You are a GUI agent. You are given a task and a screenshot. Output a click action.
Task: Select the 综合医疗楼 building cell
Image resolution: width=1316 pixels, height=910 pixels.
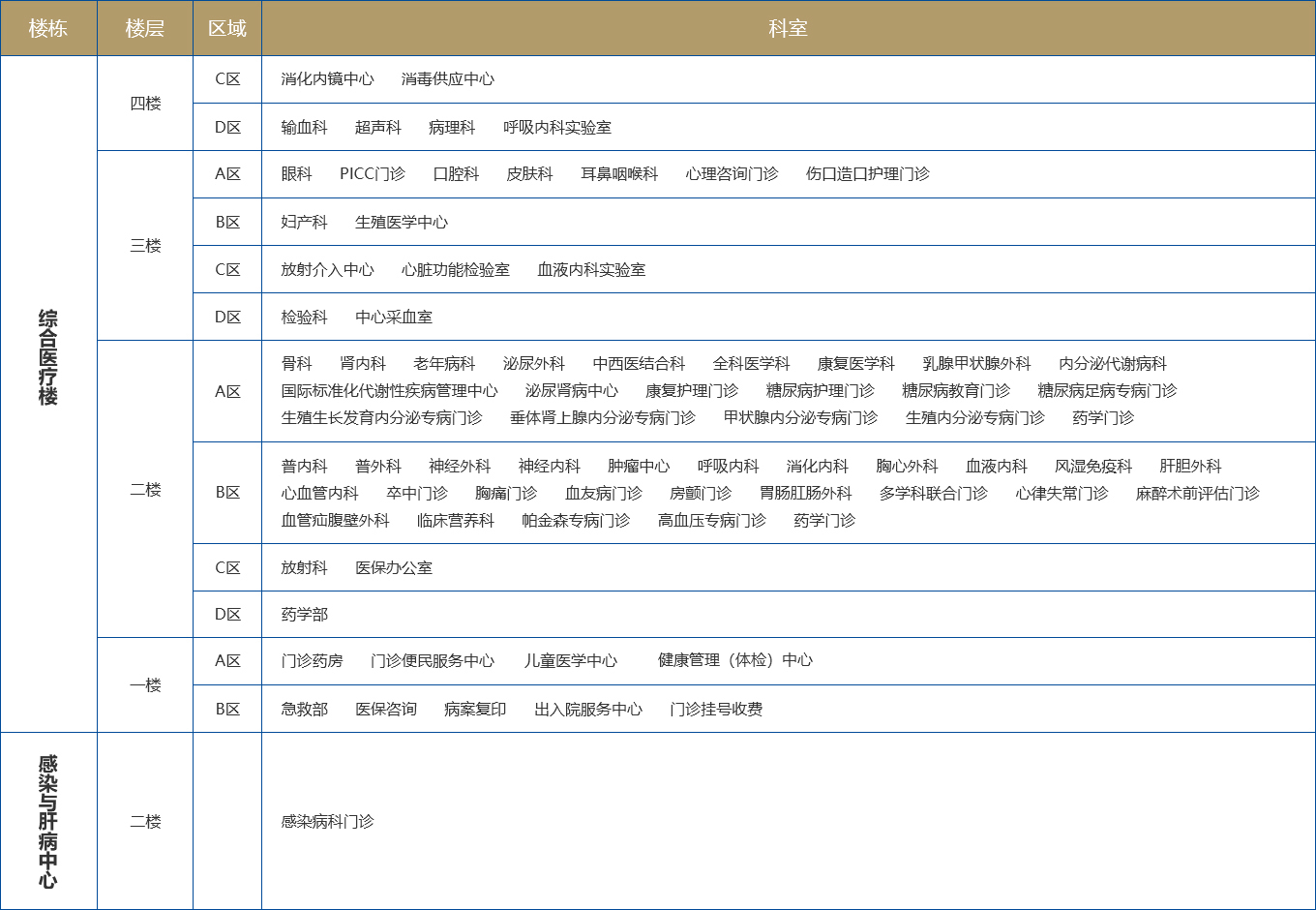point(48,394)
